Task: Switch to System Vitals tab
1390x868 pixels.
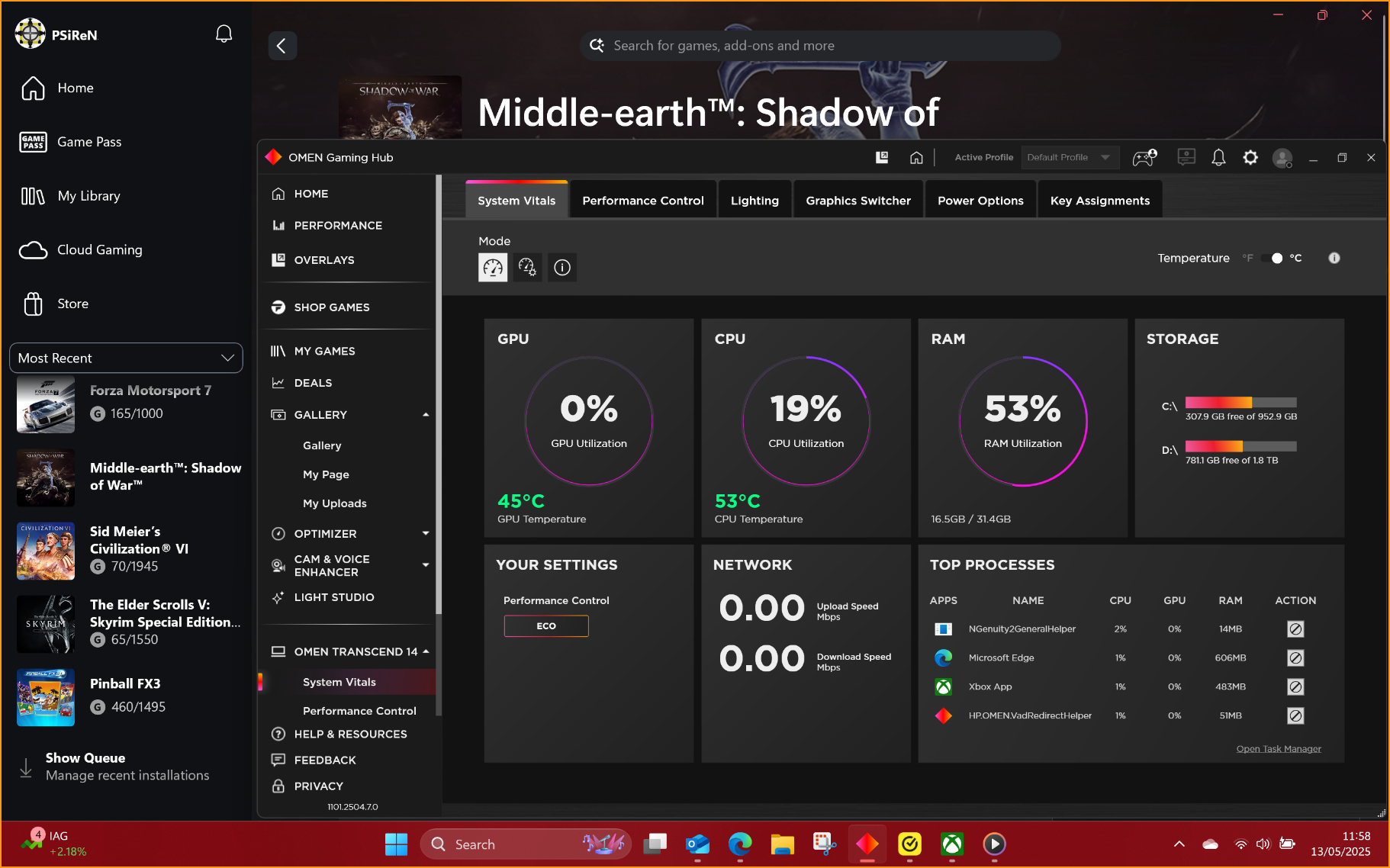Action: pyautogui.click(x=516, y=201)
